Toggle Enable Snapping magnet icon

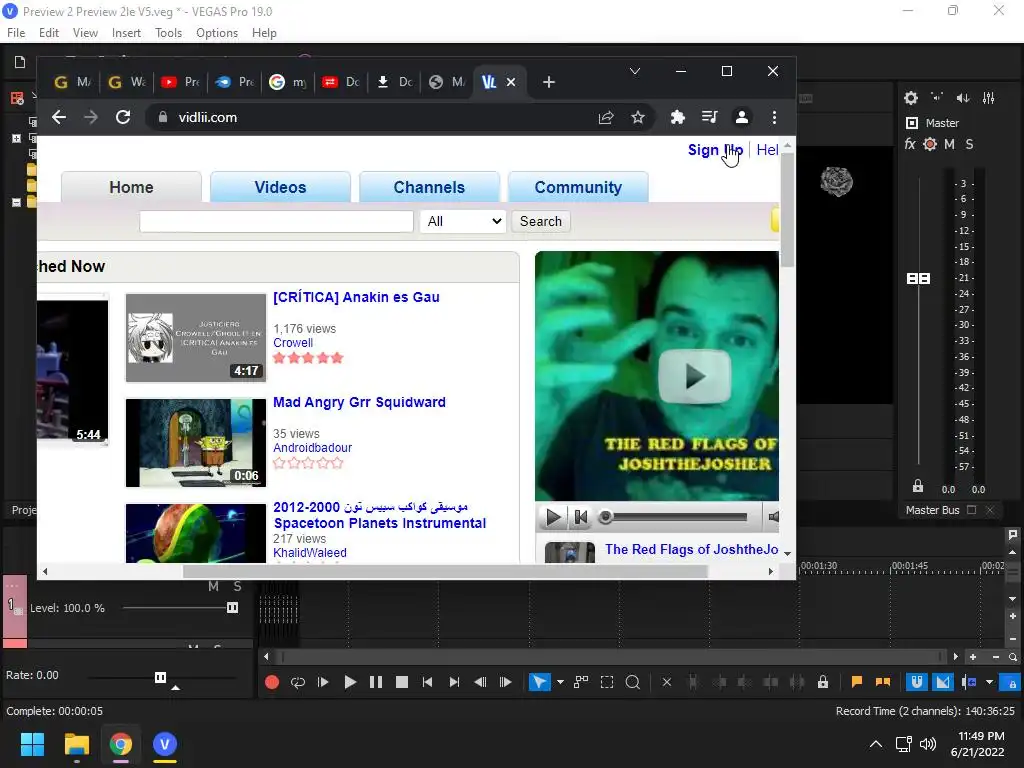917,682
